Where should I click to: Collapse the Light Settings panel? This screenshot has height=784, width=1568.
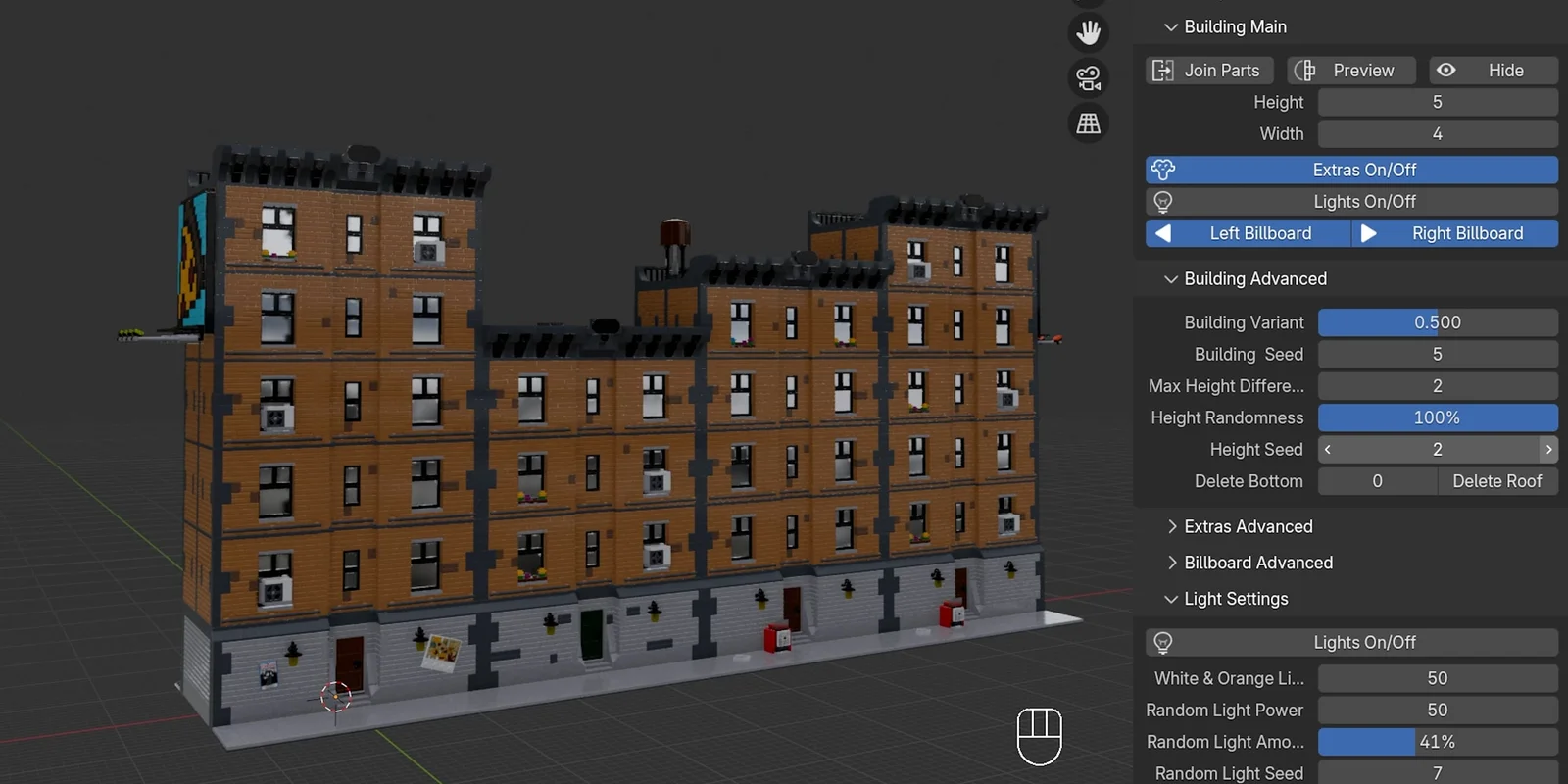(x=1170, y=600)
